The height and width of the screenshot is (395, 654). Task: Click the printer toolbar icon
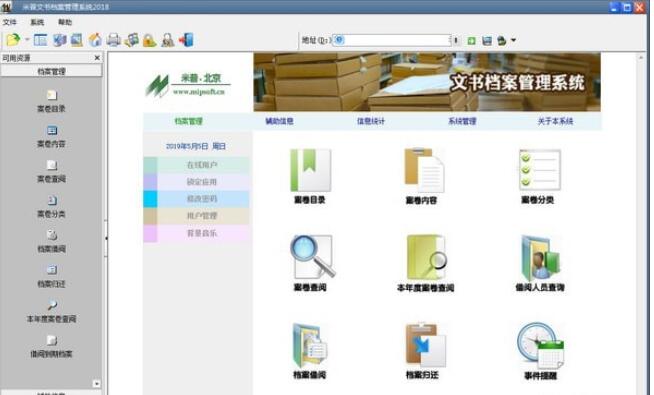click(113, 40)
